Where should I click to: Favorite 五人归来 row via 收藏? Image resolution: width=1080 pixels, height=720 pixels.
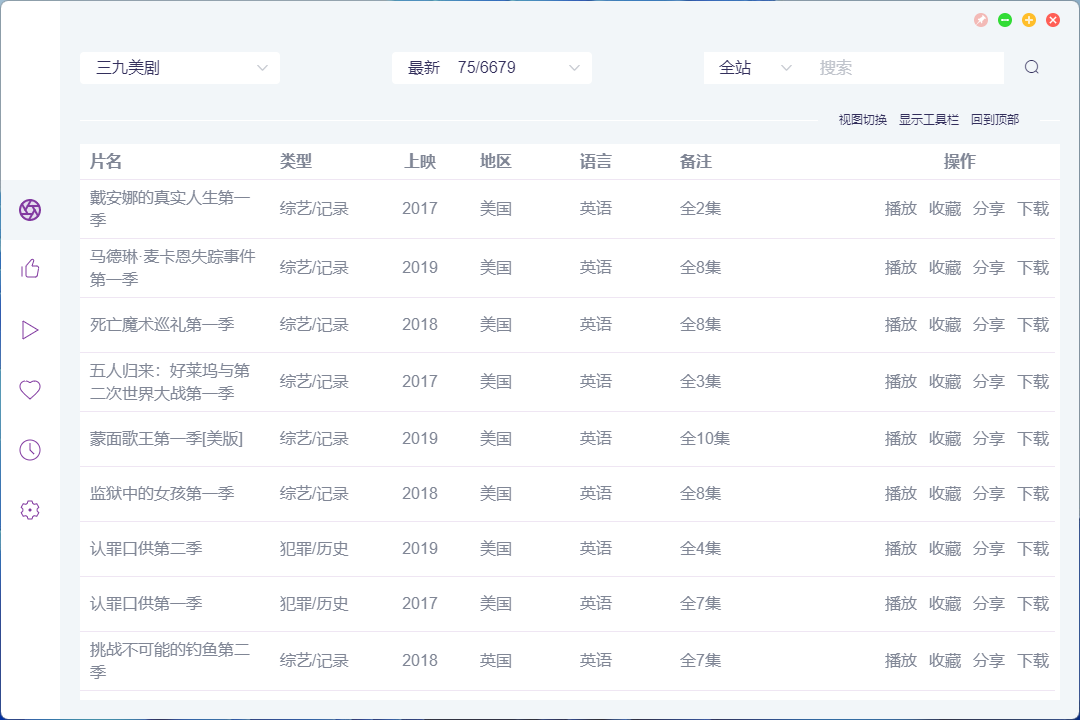pos(944,382)
